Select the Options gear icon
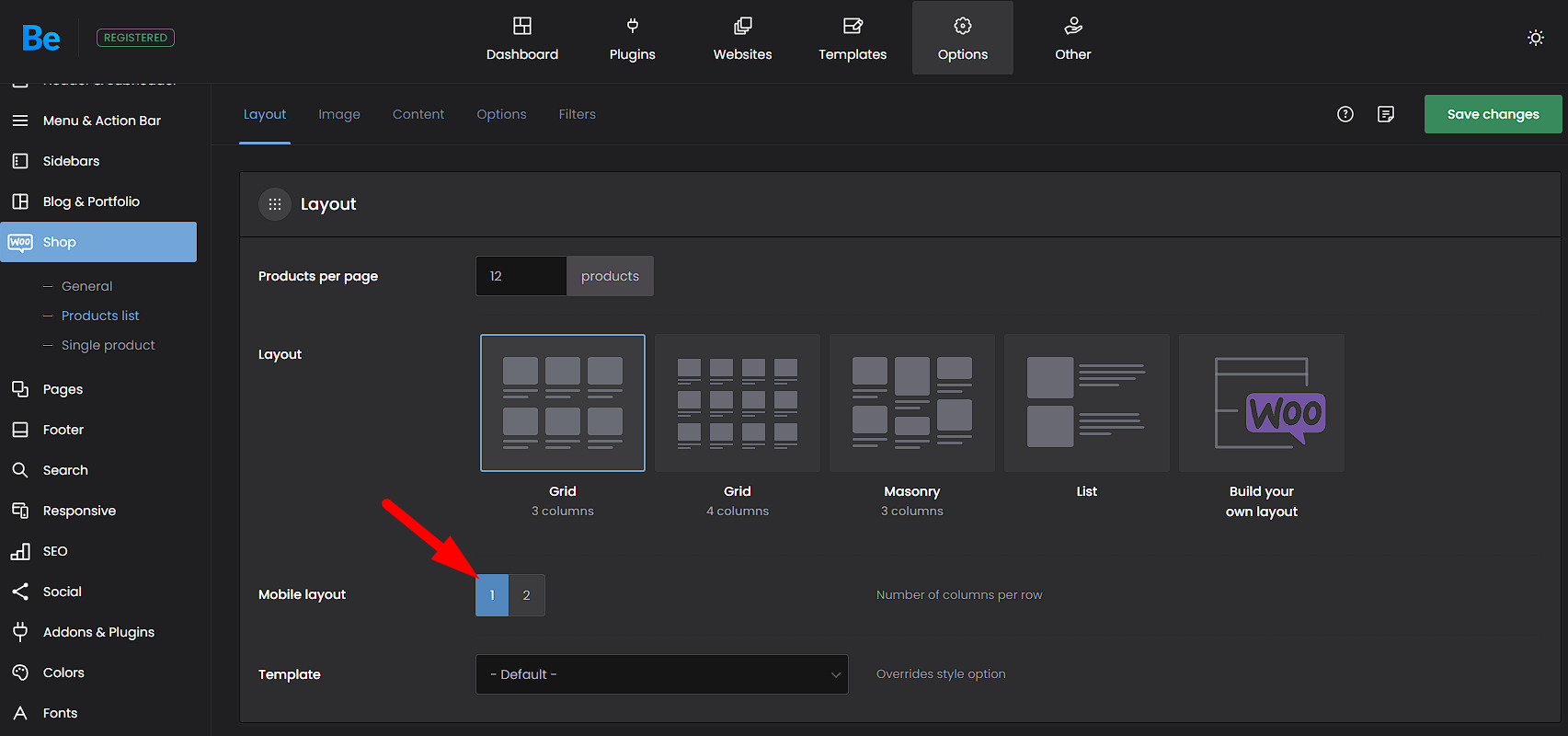Viewport: 1568px width, 736px height. pyautogui.click(x=963, y=26)
